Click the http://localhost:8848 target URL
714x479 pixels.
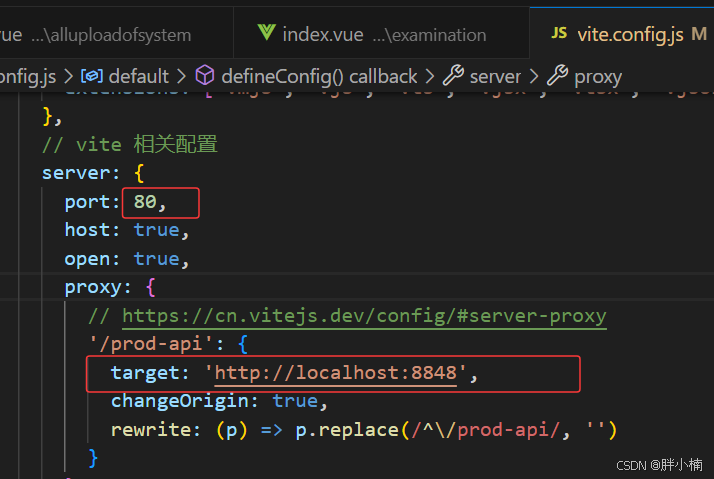click(x=336, y=373)
